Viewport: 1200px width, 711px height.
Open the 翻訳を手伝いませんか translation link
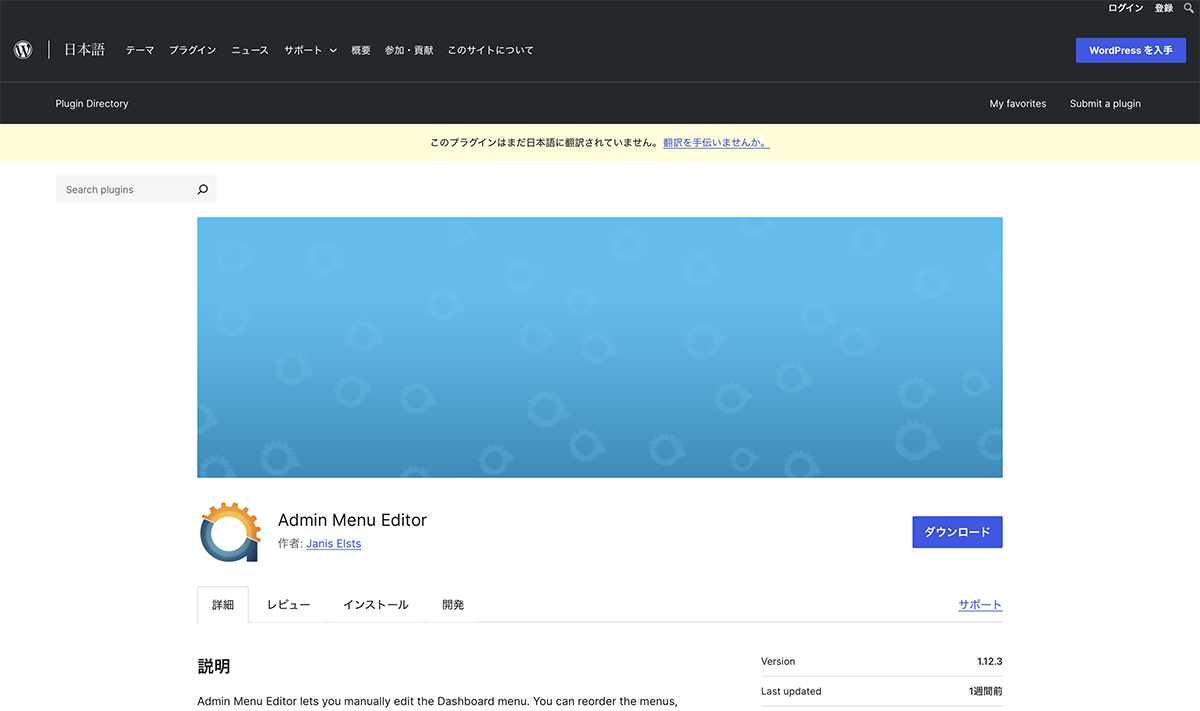[x=716, y=143]
